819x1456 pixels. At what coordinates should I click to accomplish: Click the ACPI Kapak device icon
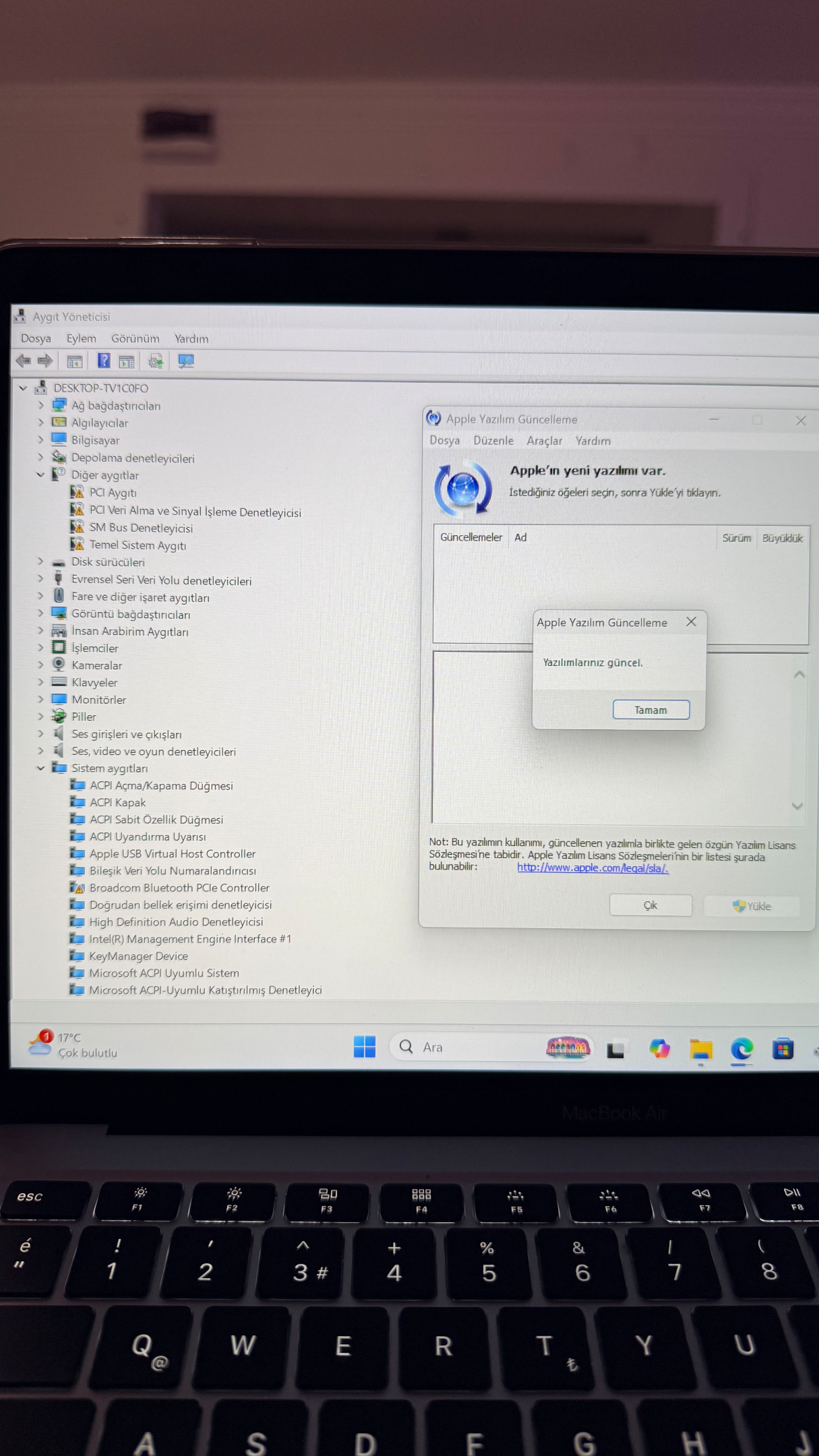(78, 802)
